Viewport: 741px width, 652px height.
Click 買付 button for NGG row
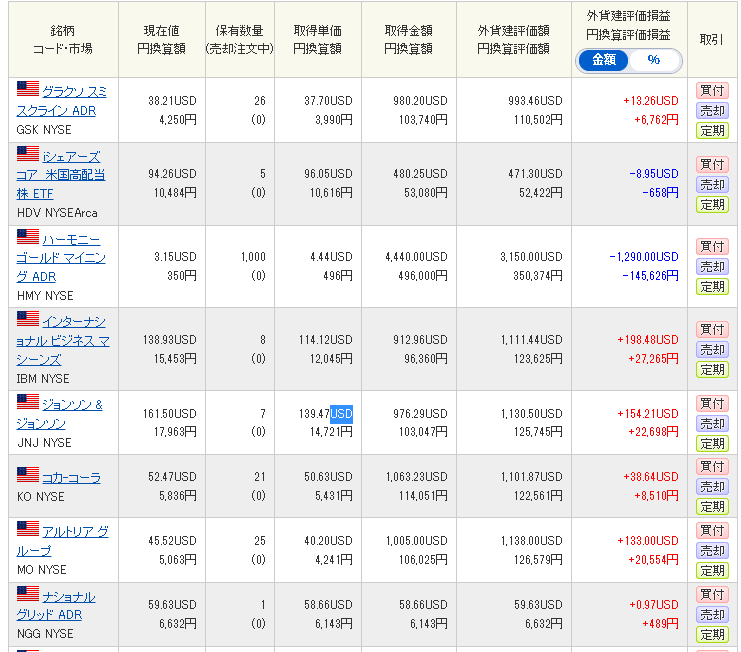coord(712,595)
